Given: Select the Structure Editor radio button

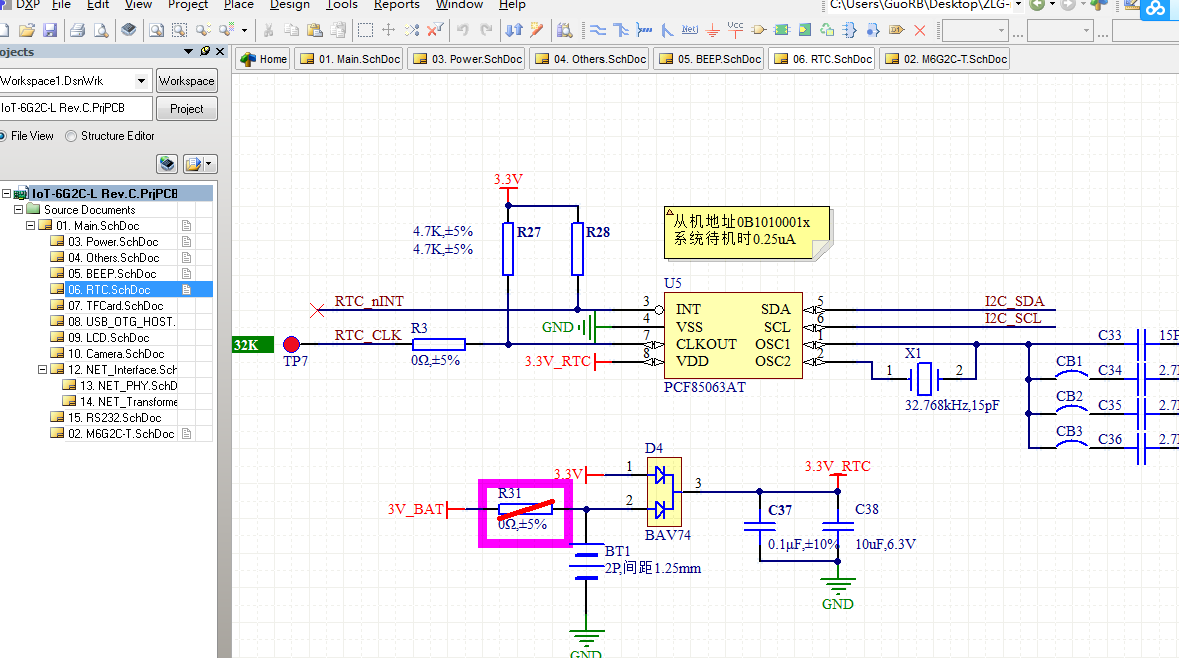Looking at the screenshot, I should click(x=71, y=136).
